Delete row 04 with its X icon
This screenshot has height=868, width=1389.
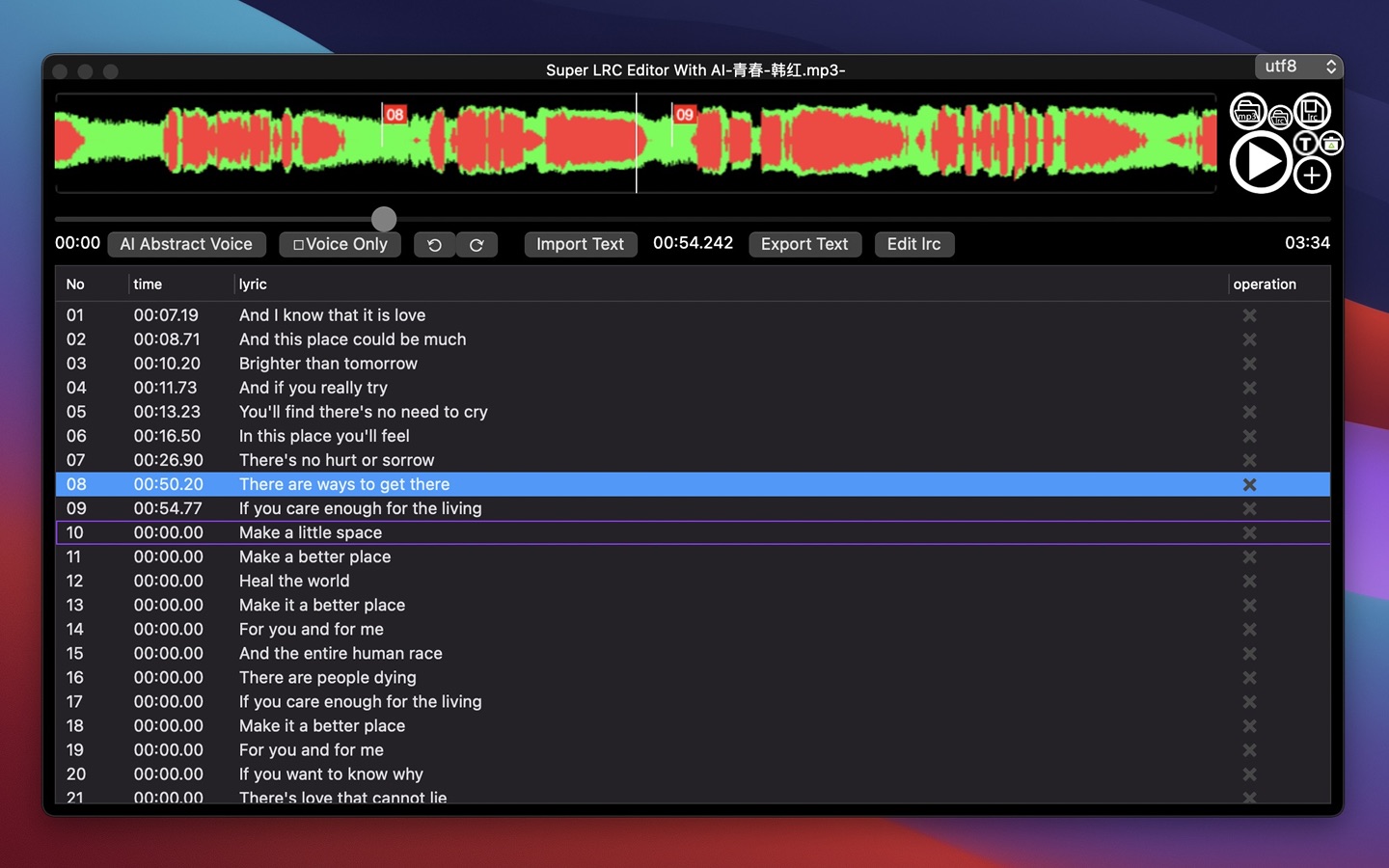[1249, 388]
